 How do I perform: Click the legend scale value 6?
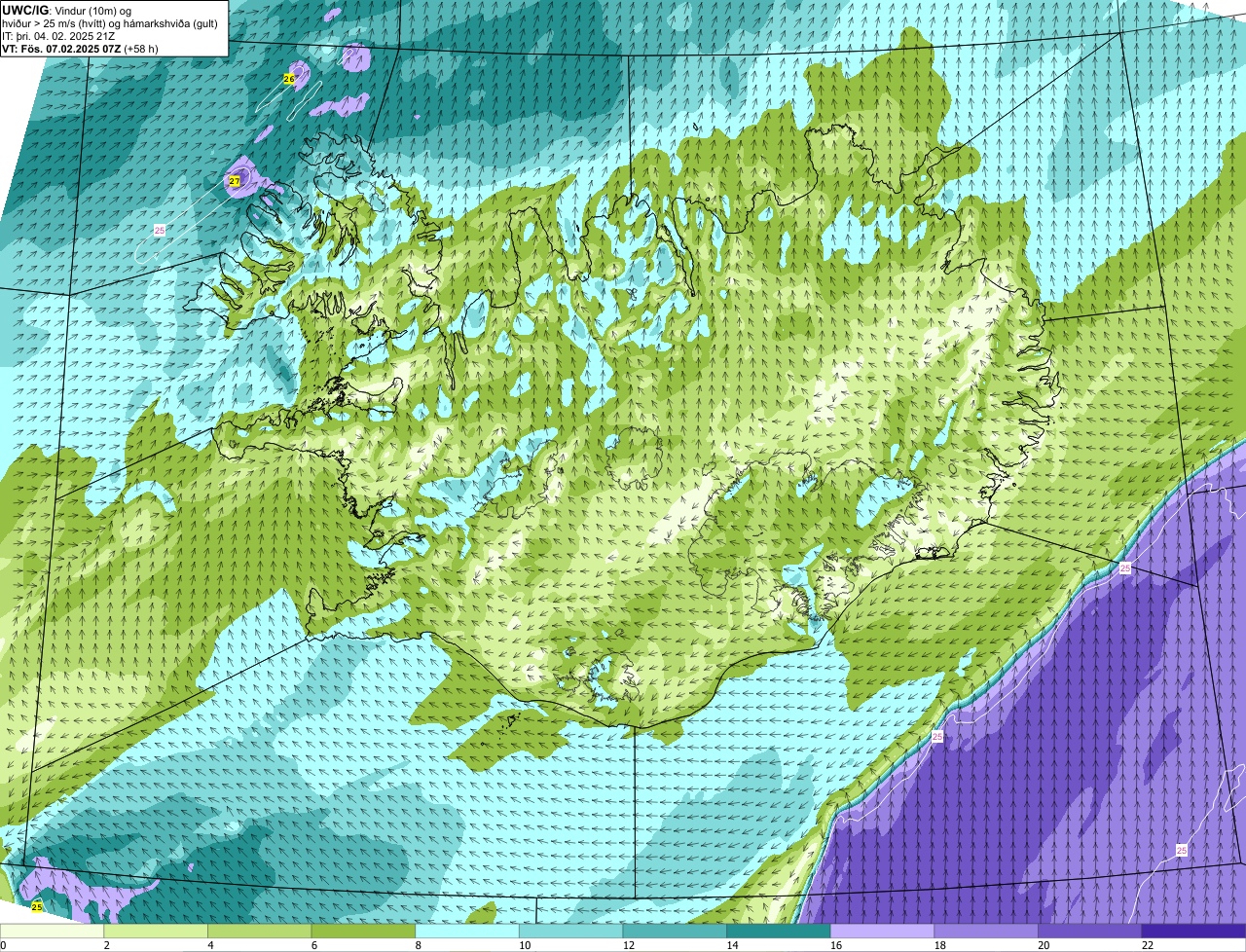click(x=314, y=945)
